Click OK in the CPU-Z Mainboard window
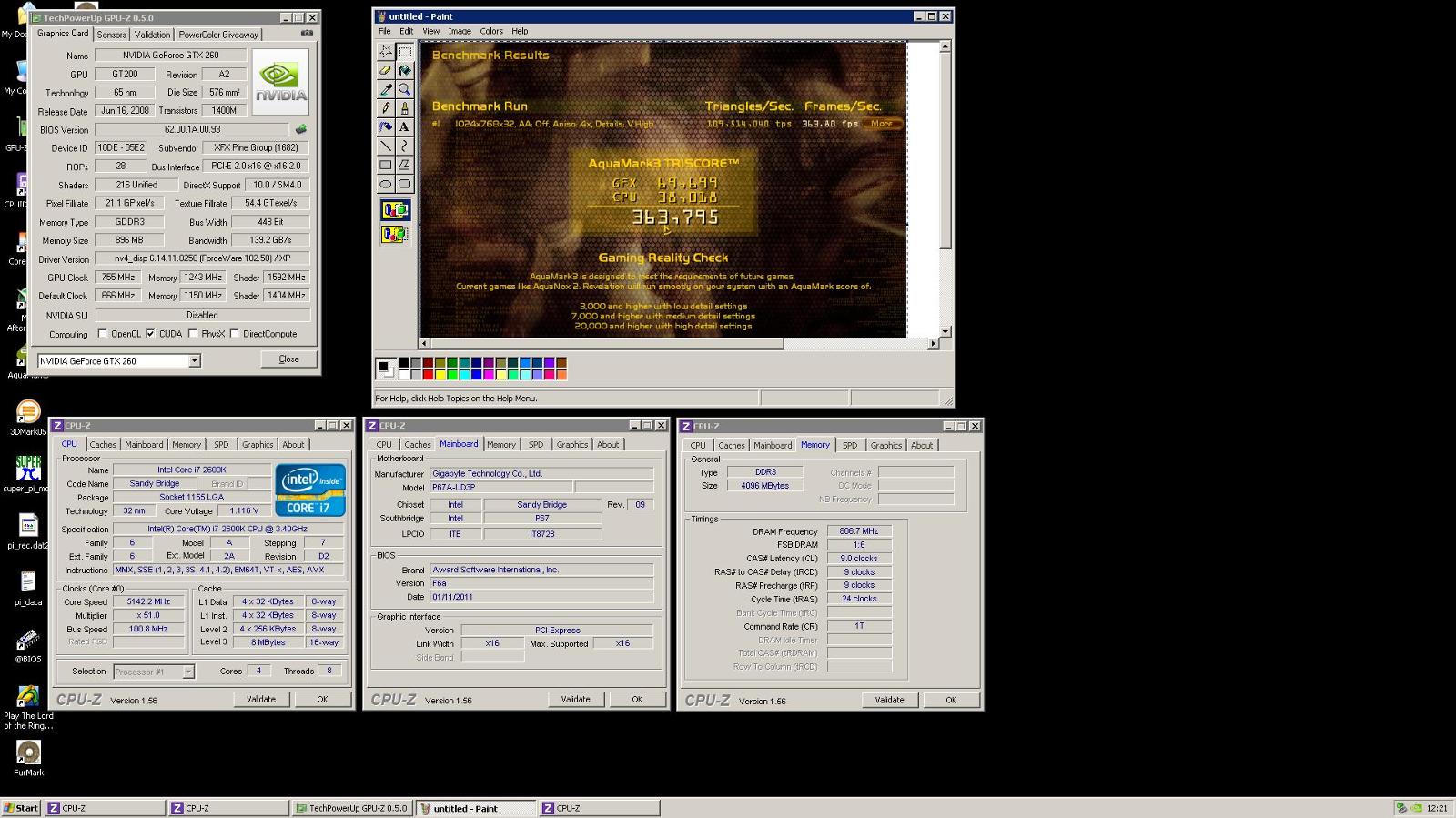Viewport: 1456px width, 818px height. pos(637,700)
